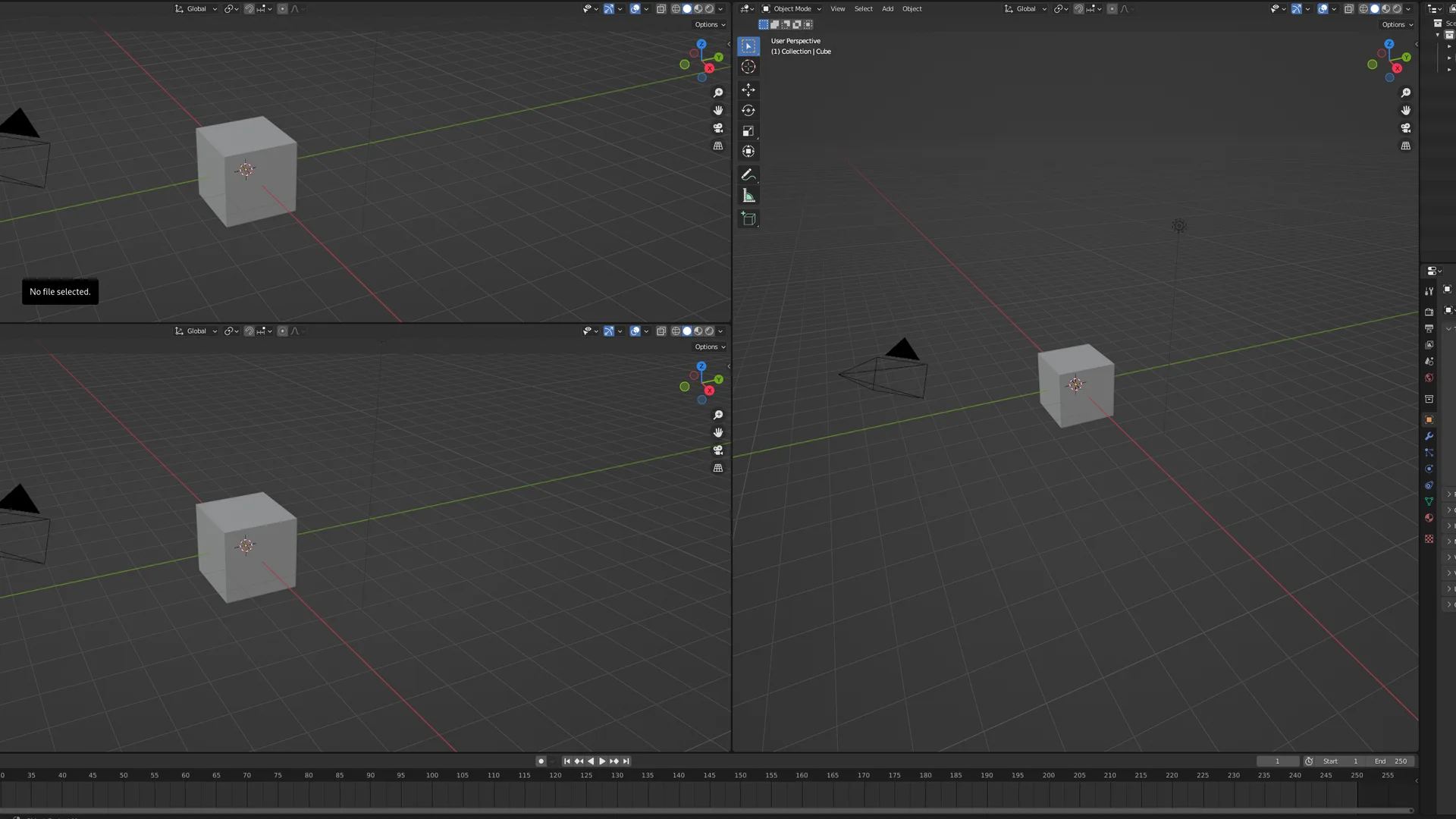1456x819 pixels.
Task: Toggle overlays in the right viewport header
Action: (1323, 9)
